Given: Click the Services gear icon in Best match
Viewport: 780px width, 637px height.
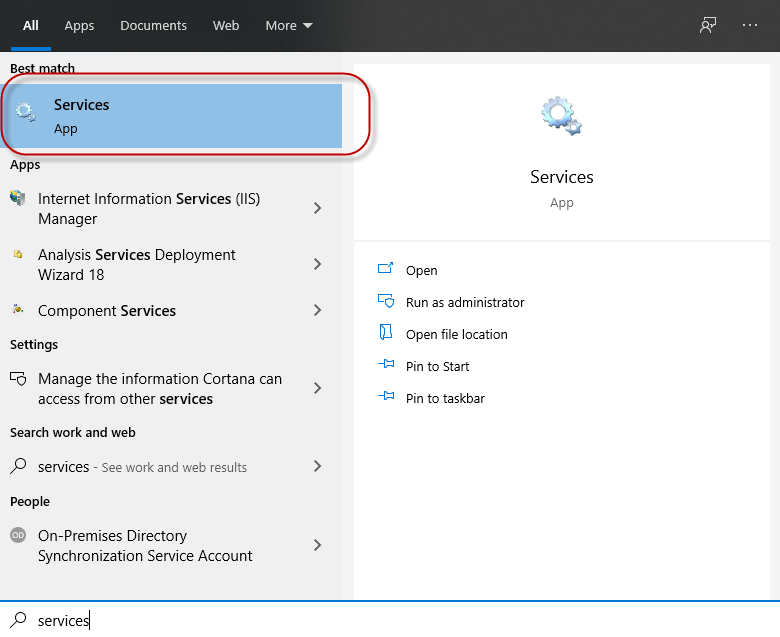Looking at the screenshot, I should coord(26,114).
